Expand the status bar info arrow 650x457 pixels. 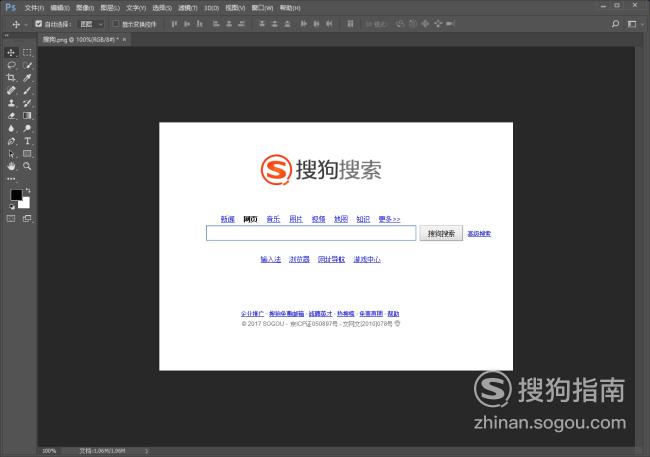tap(147, 451)
